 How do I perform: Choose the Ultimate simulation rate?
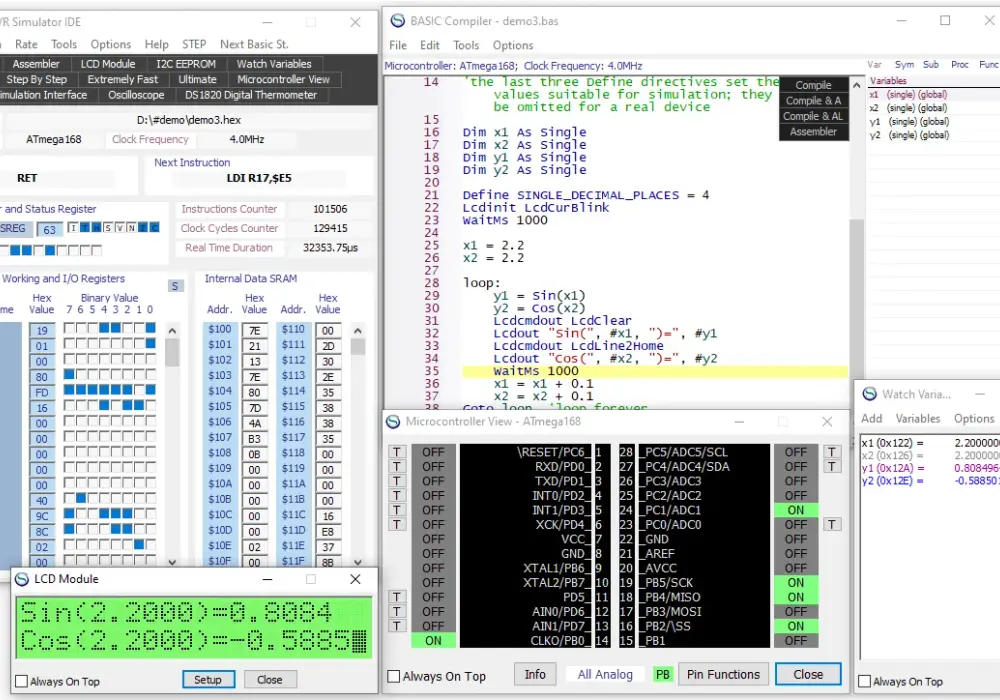(x=197, y=79)
